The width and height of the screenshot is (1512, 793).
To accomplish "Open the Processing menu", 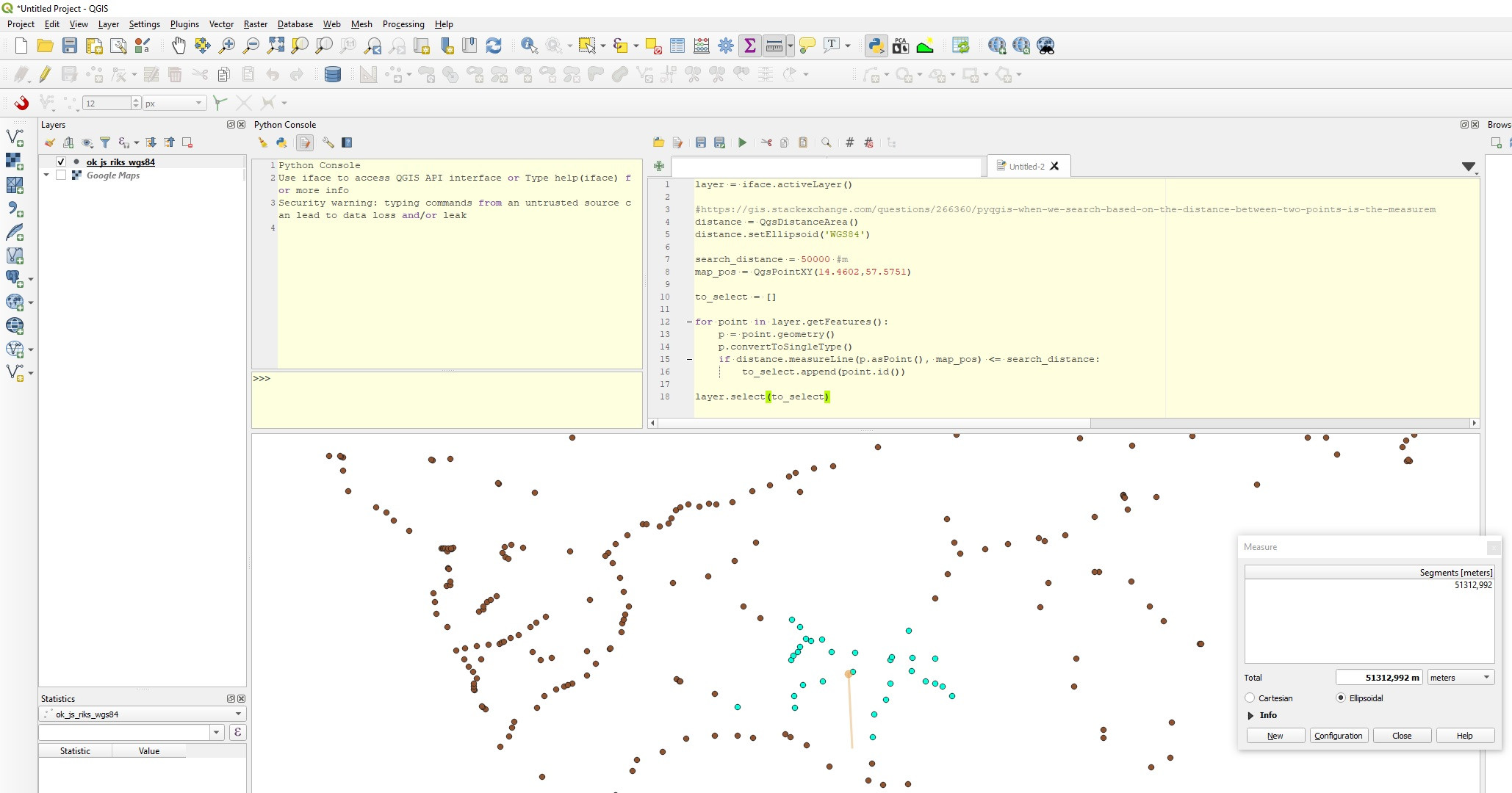I will click(x=403, y=24).
